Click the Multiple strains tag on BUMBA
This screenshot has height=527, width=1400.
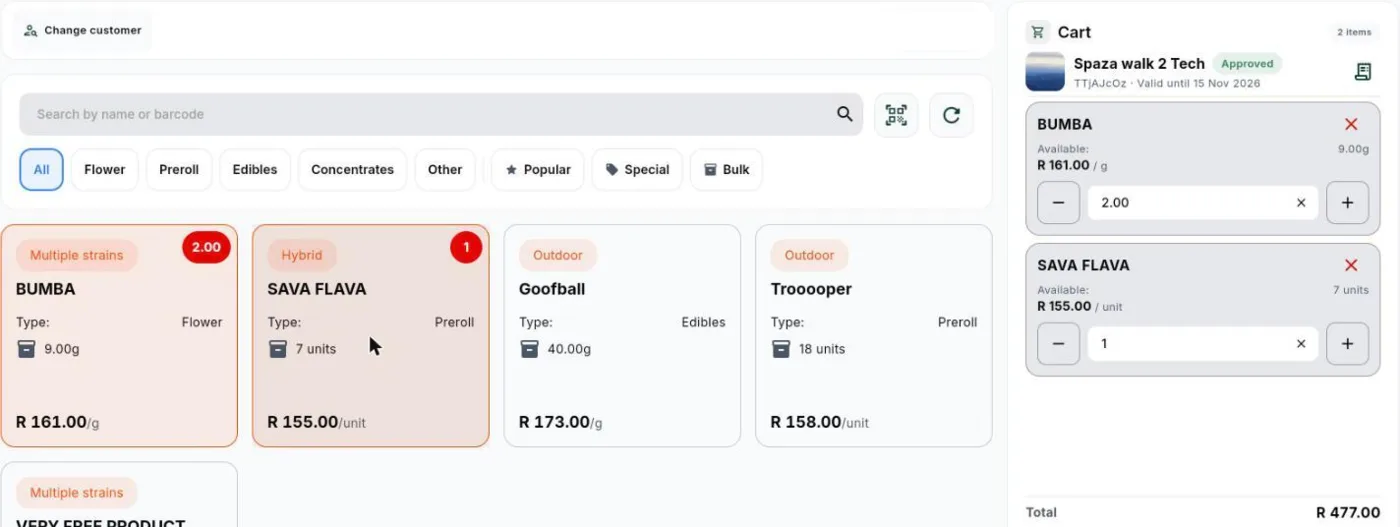77,255
